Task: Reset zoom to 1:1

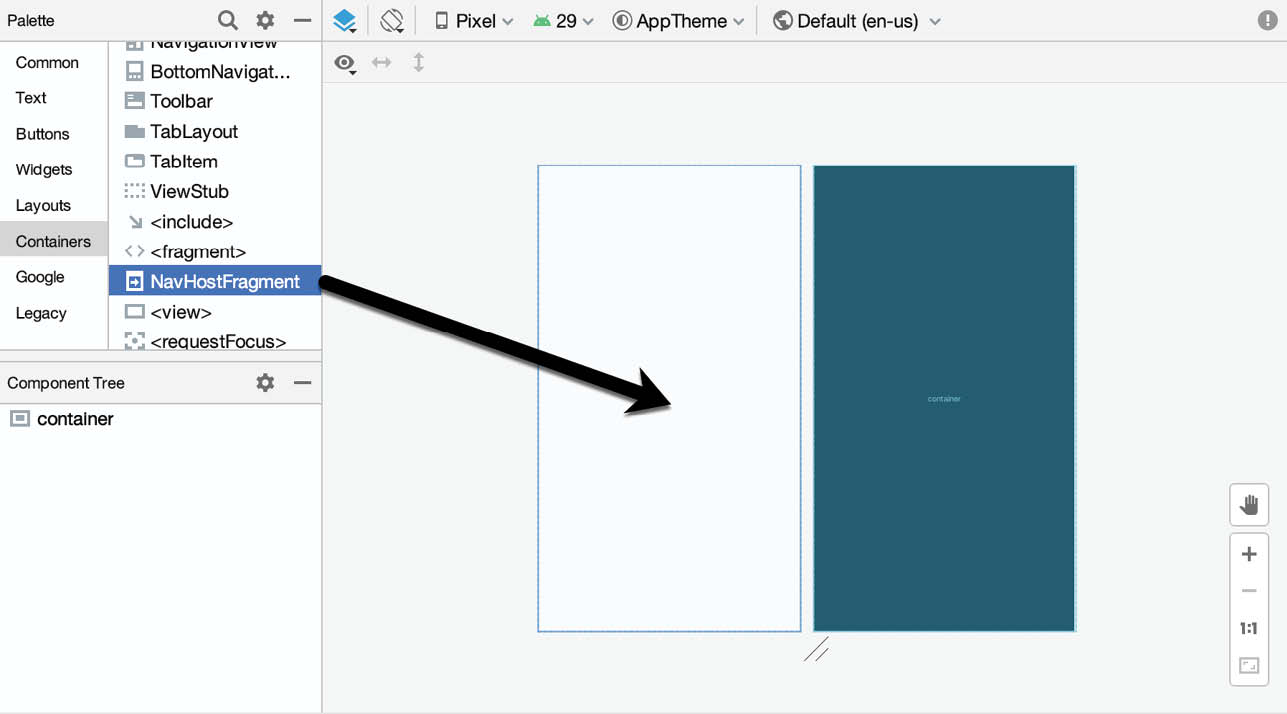Action: tap(1249, 628)
